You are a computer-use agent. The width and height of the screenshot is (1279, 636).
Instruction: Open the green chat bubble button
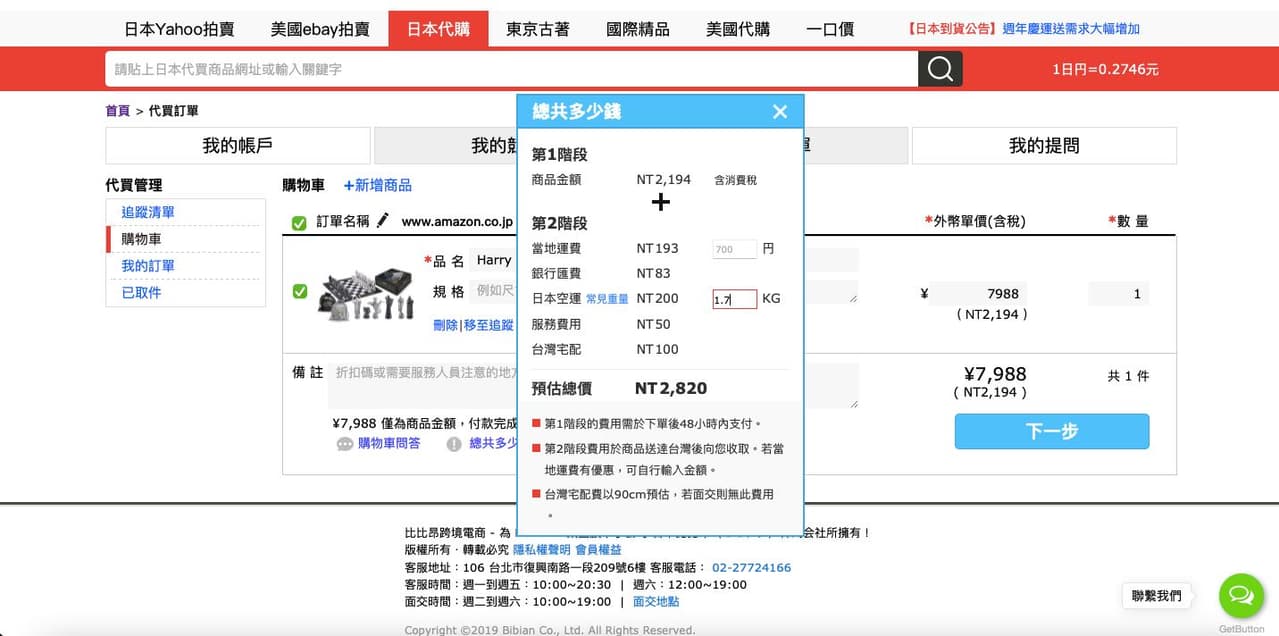1241,596
